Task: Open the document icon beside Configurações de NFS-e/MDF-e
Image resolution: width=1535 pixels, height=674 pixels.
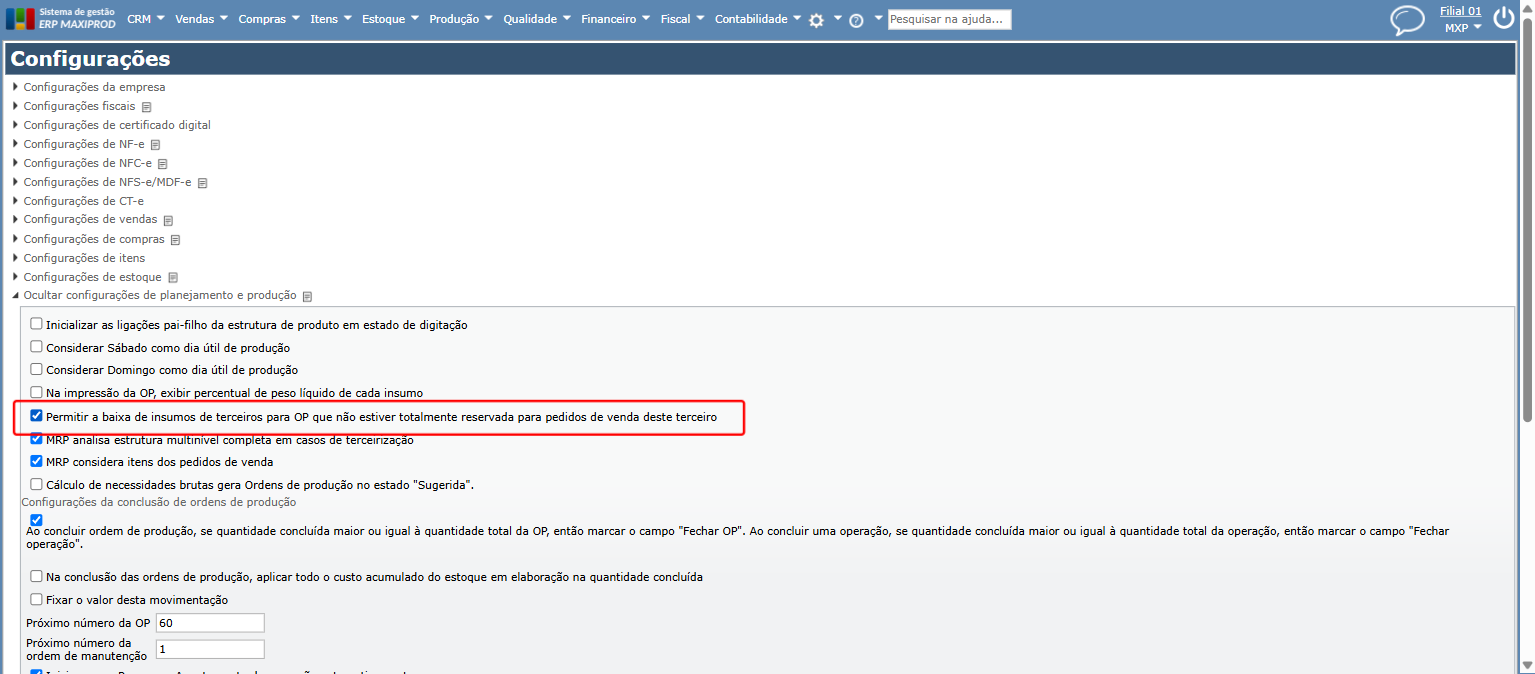Action: coord(202,183)
